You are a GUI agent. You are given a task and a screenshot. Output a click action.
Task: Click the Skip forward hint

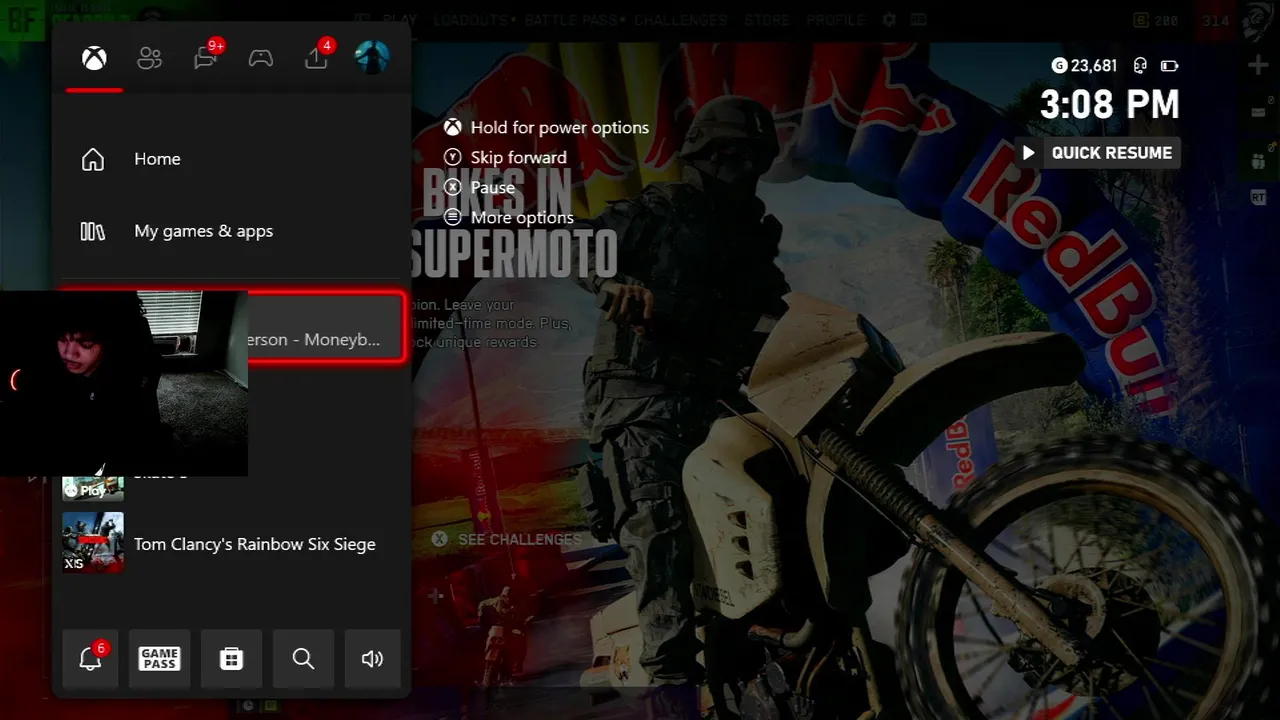(x=519, y=157)
